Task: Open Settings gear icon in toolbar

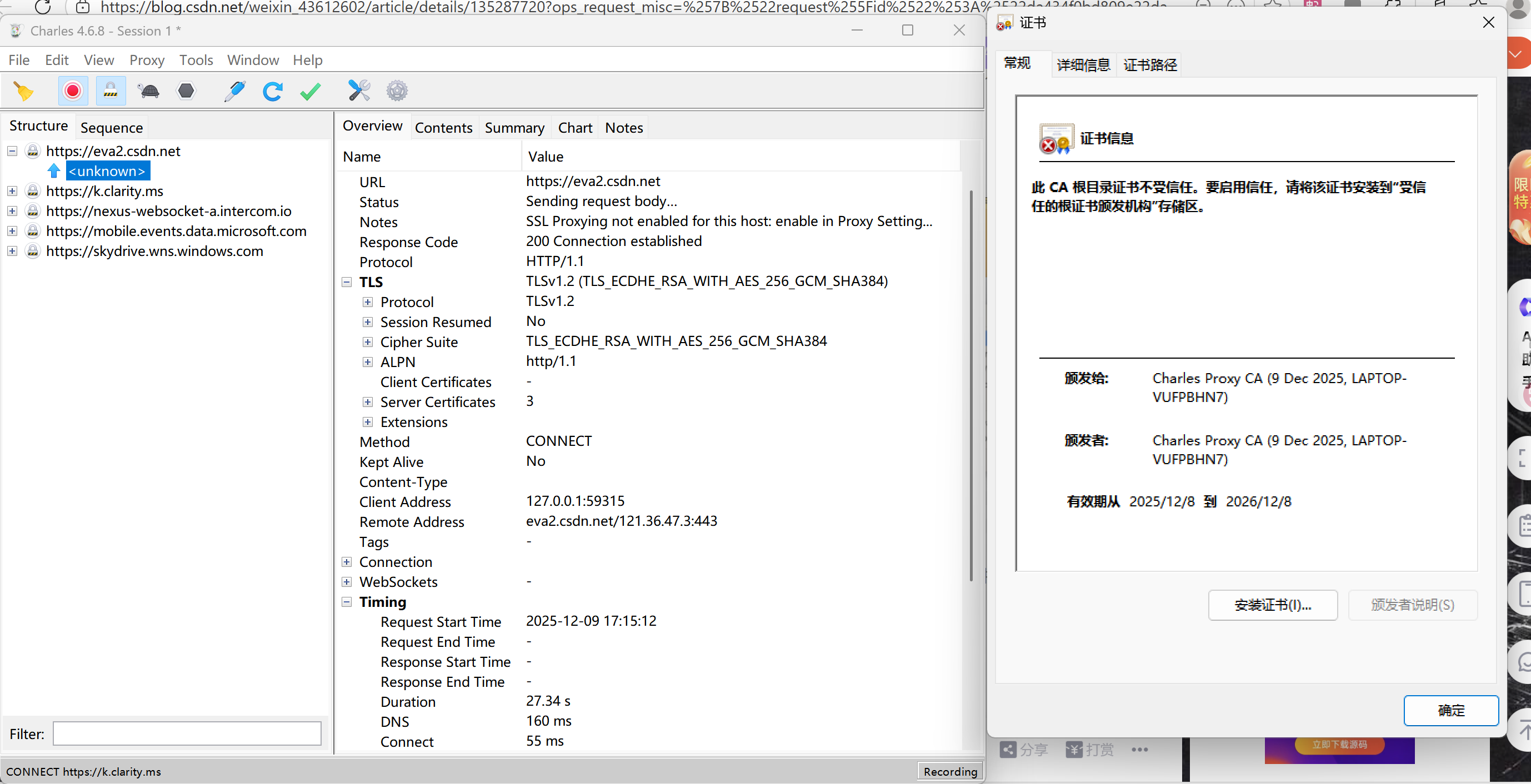Action: point(397,91)
